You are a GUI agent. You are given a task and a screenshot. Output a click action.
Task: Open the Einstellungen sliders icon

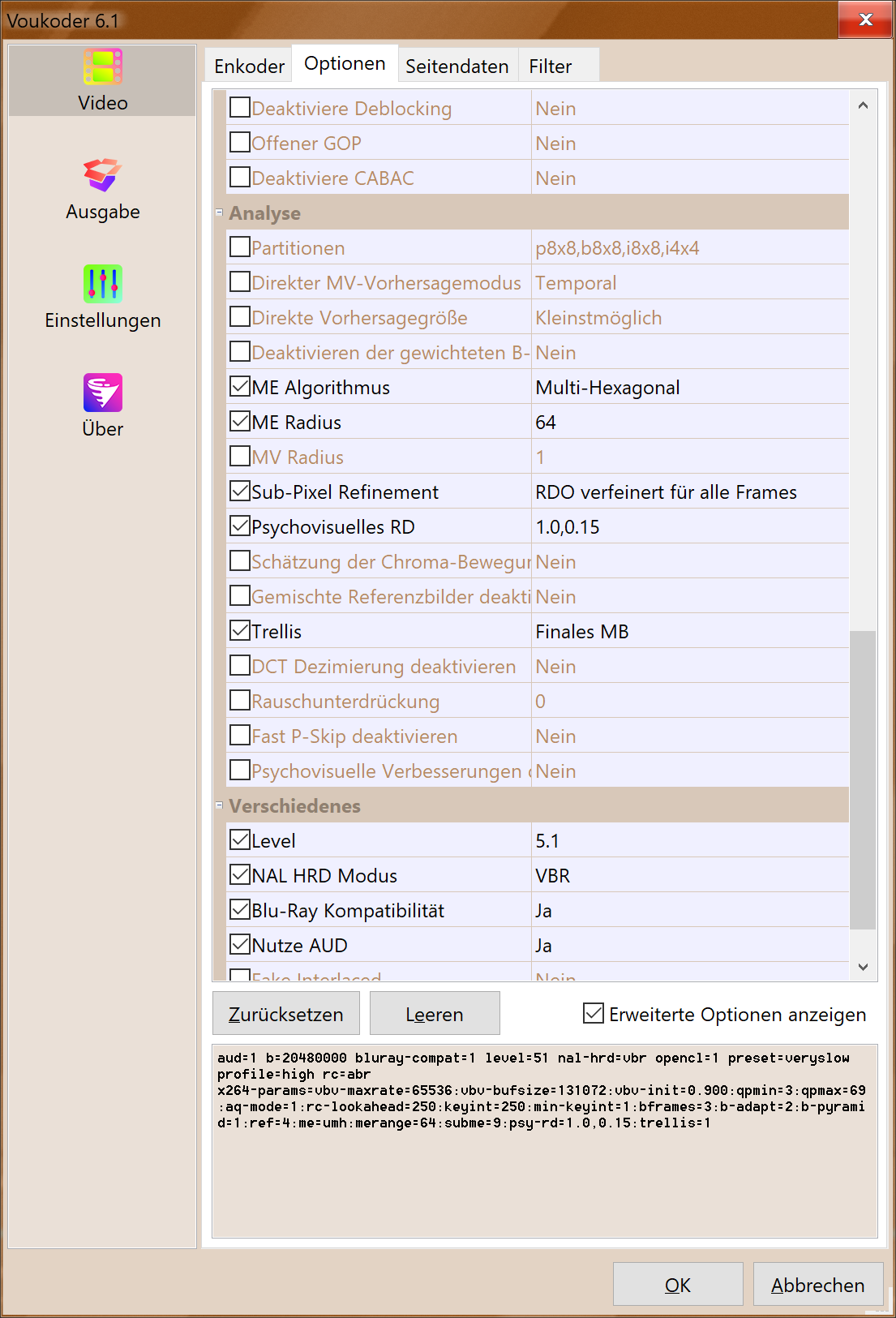point(102,284)
